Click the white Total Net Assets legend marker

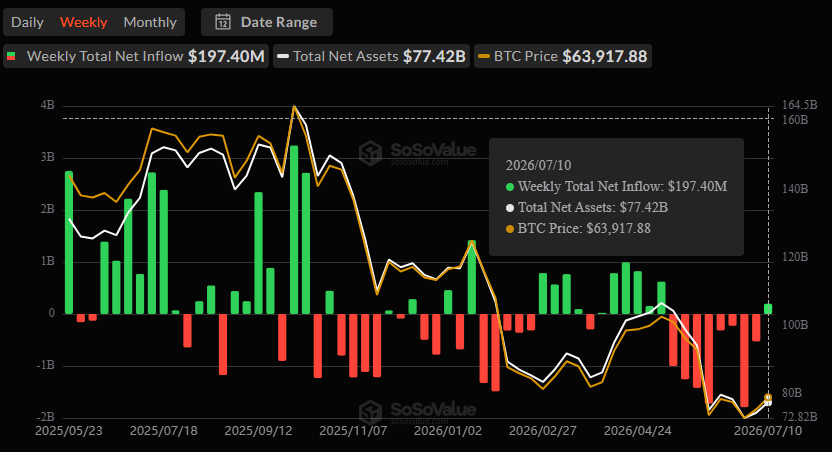coord(283,56)
